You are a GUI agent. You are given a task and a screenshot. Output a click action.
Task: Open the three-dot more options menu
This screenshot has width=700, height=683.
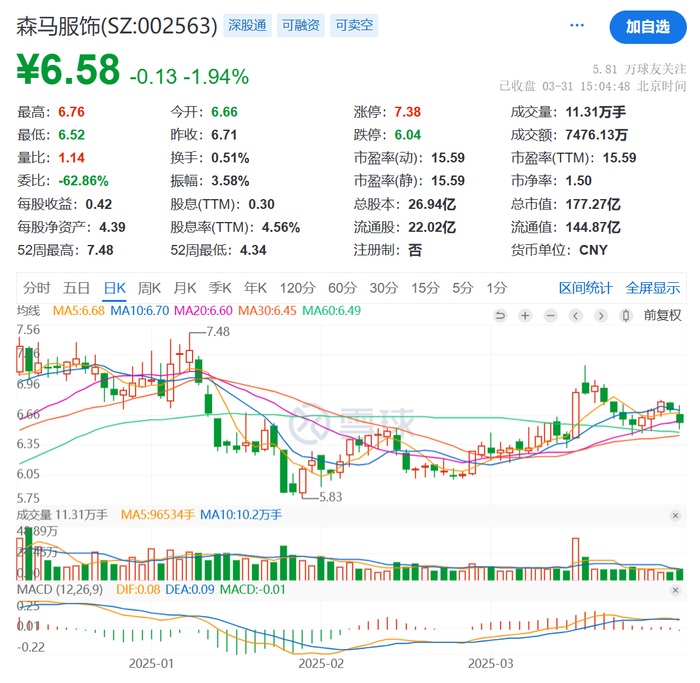pyautogui.click(x=577, y=25)
